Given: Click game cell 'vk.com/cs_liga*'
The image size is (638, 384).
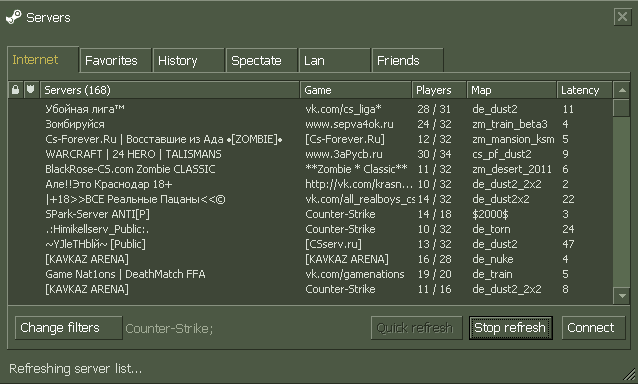Looking at the screenshot, I should (x=343, y=109).
